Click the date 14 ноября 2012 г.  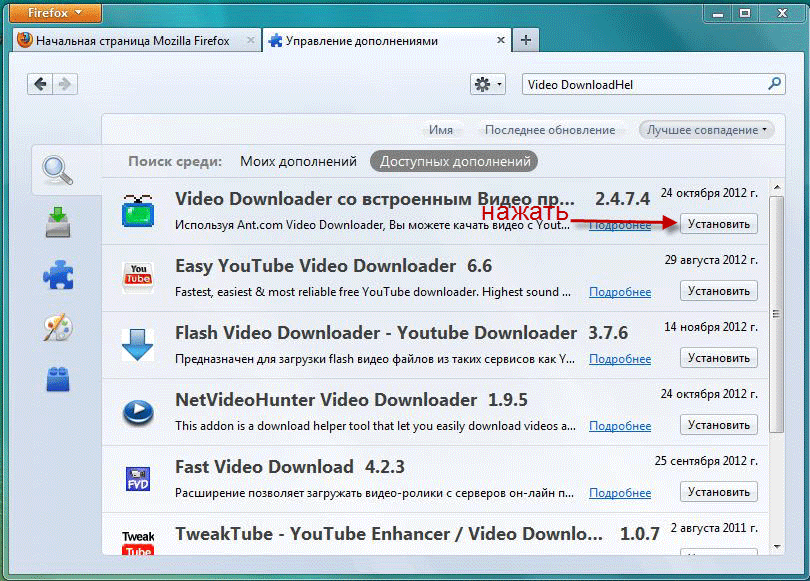[711, 327]
